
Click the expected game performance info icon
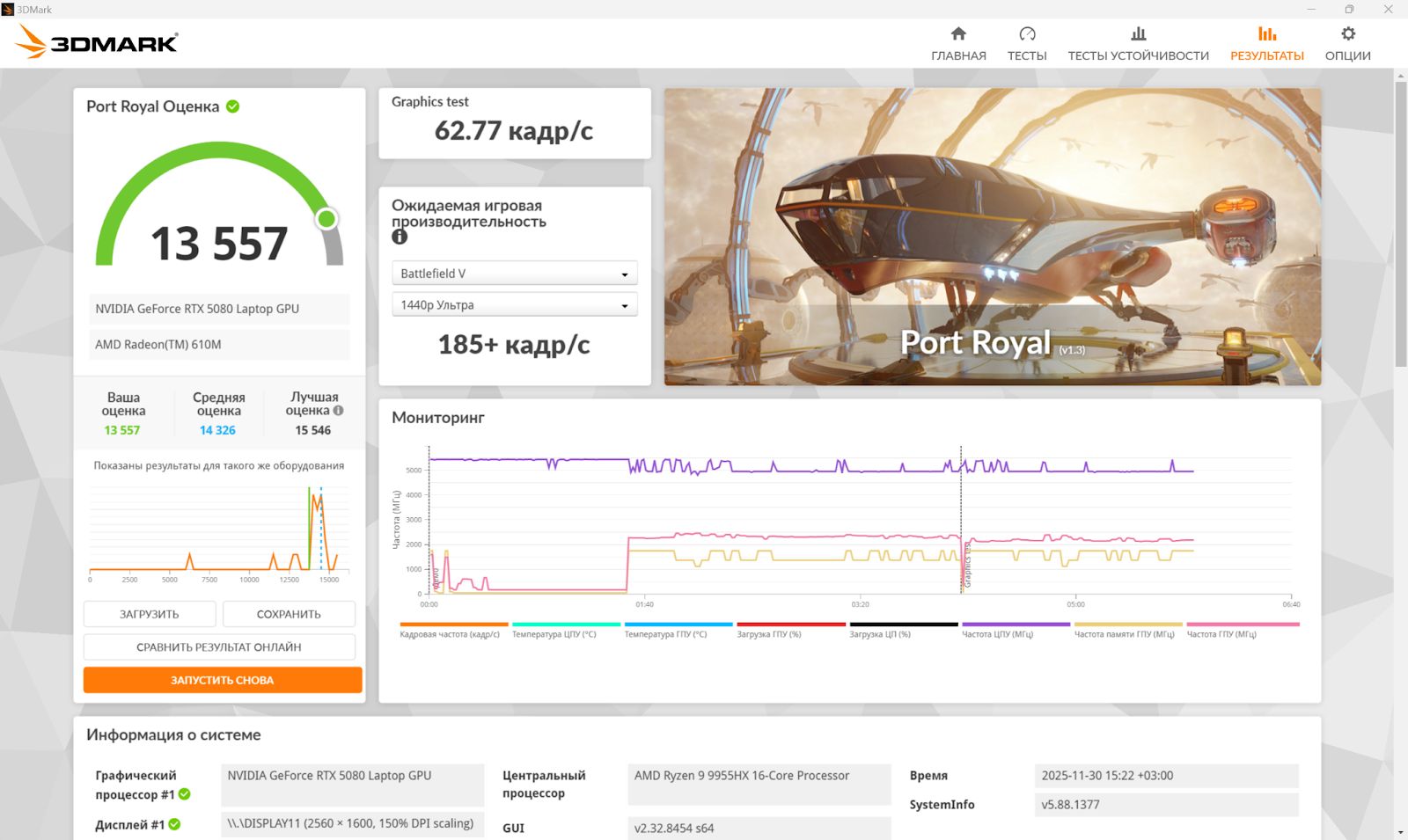point(400,237)
